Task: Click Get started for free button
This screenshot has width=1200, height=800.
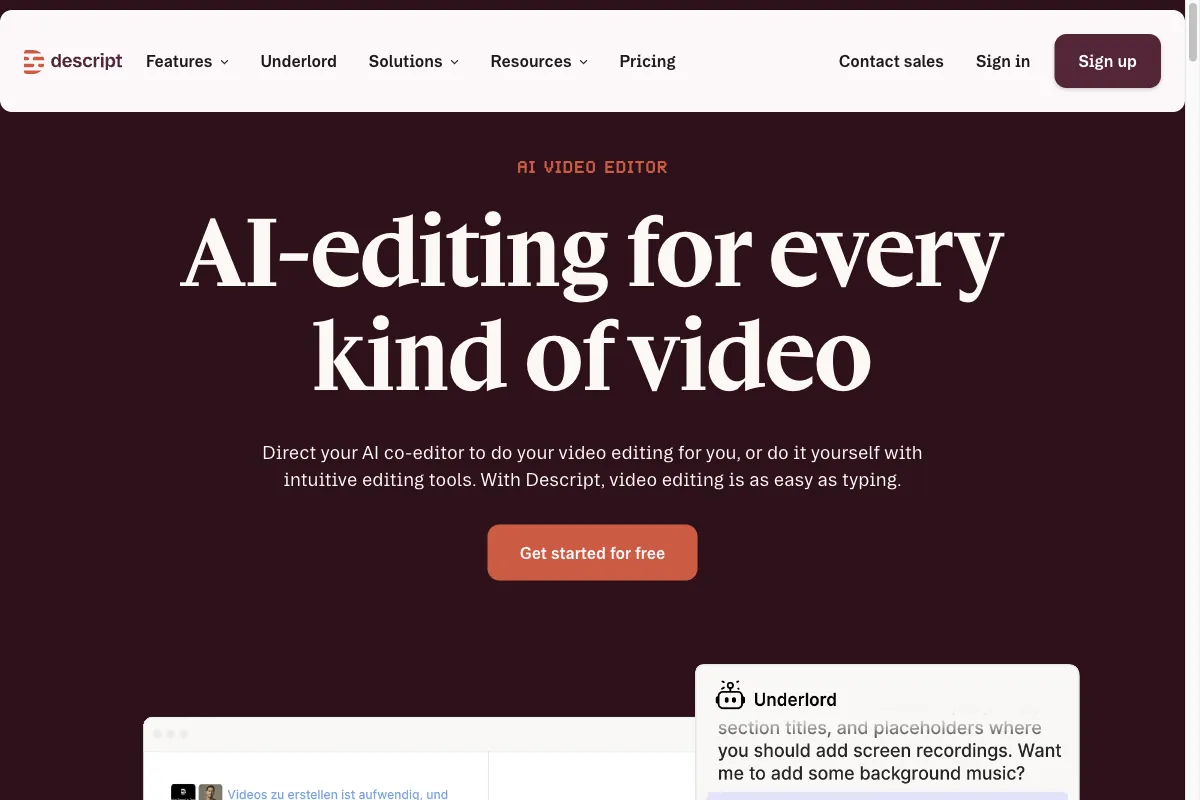Action: (592, 552)
